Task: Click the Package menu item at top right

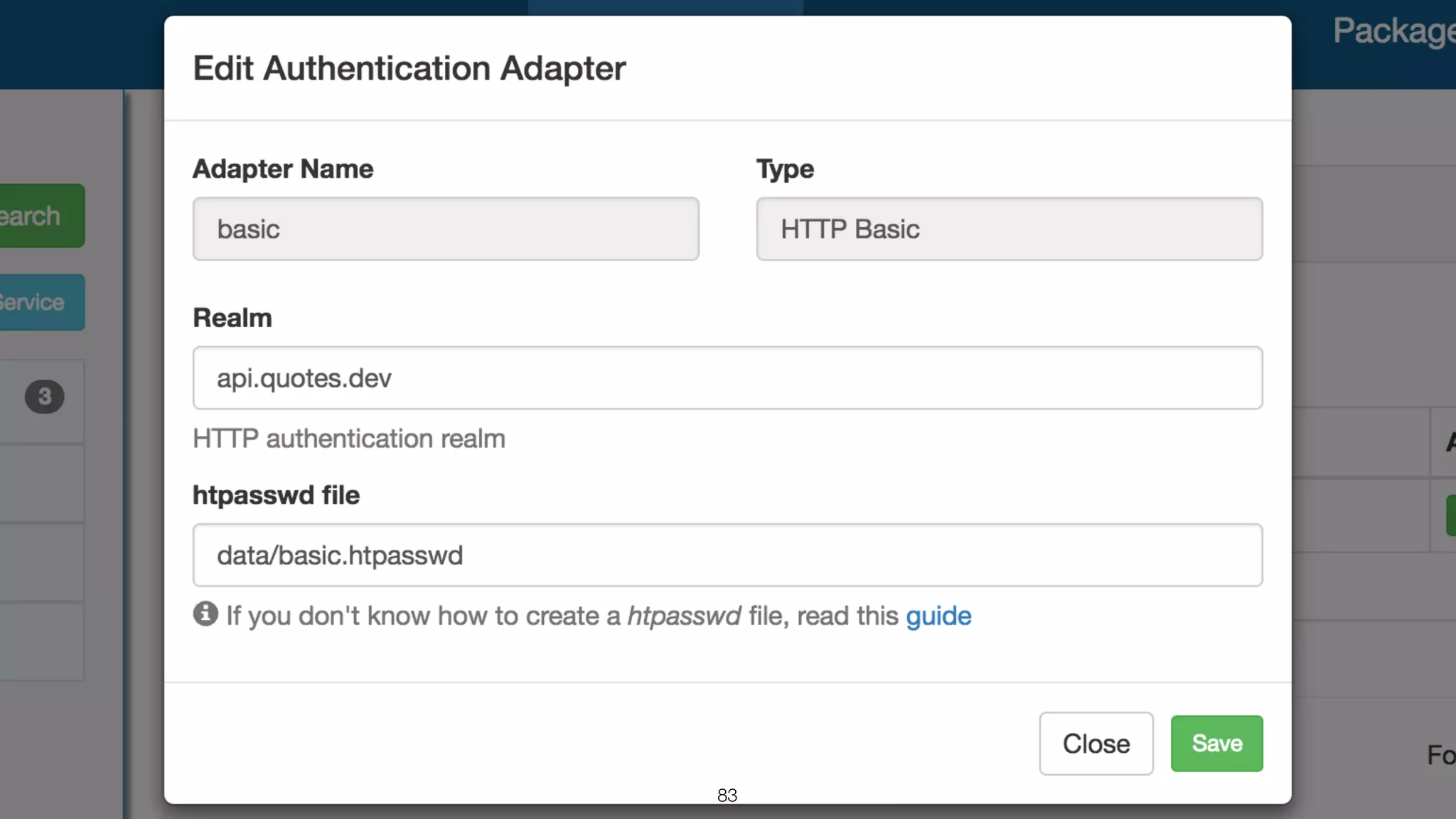Action: tap(1393, 31)
